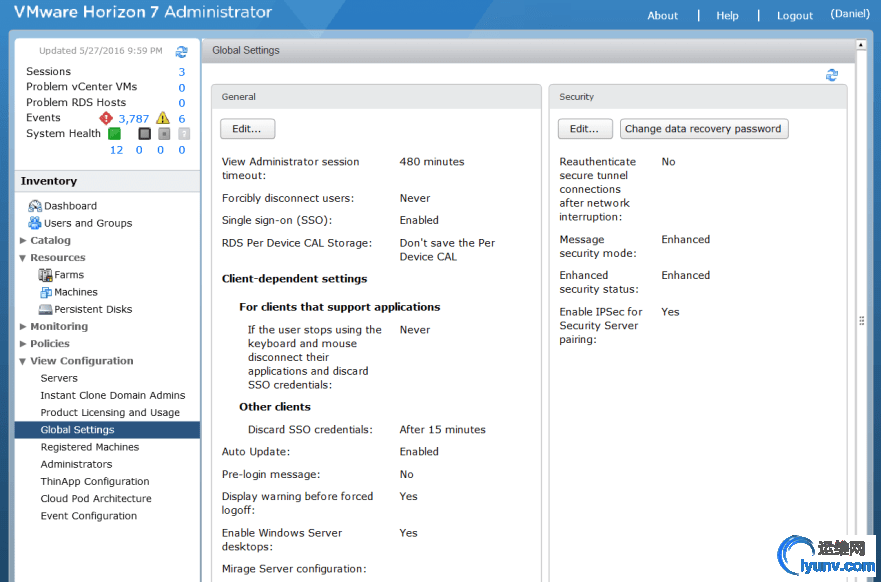Click the Auto Update label
881x582 pixels.
[x=256, y=452]
